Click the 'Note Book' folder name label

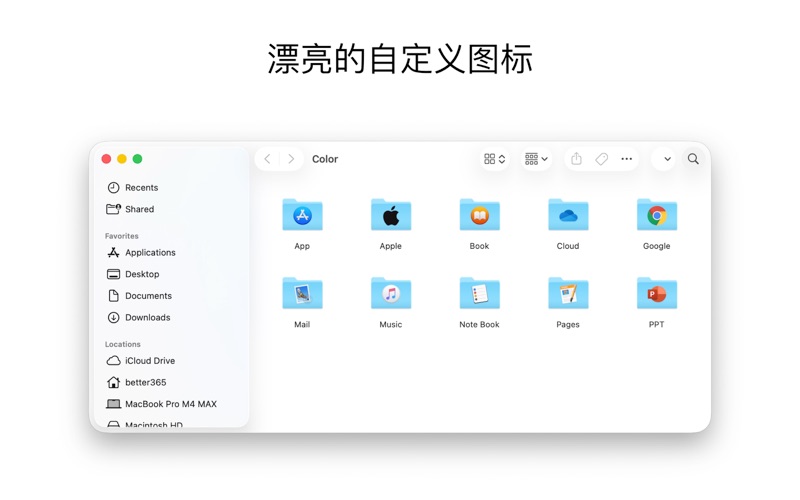coord(479,324)
